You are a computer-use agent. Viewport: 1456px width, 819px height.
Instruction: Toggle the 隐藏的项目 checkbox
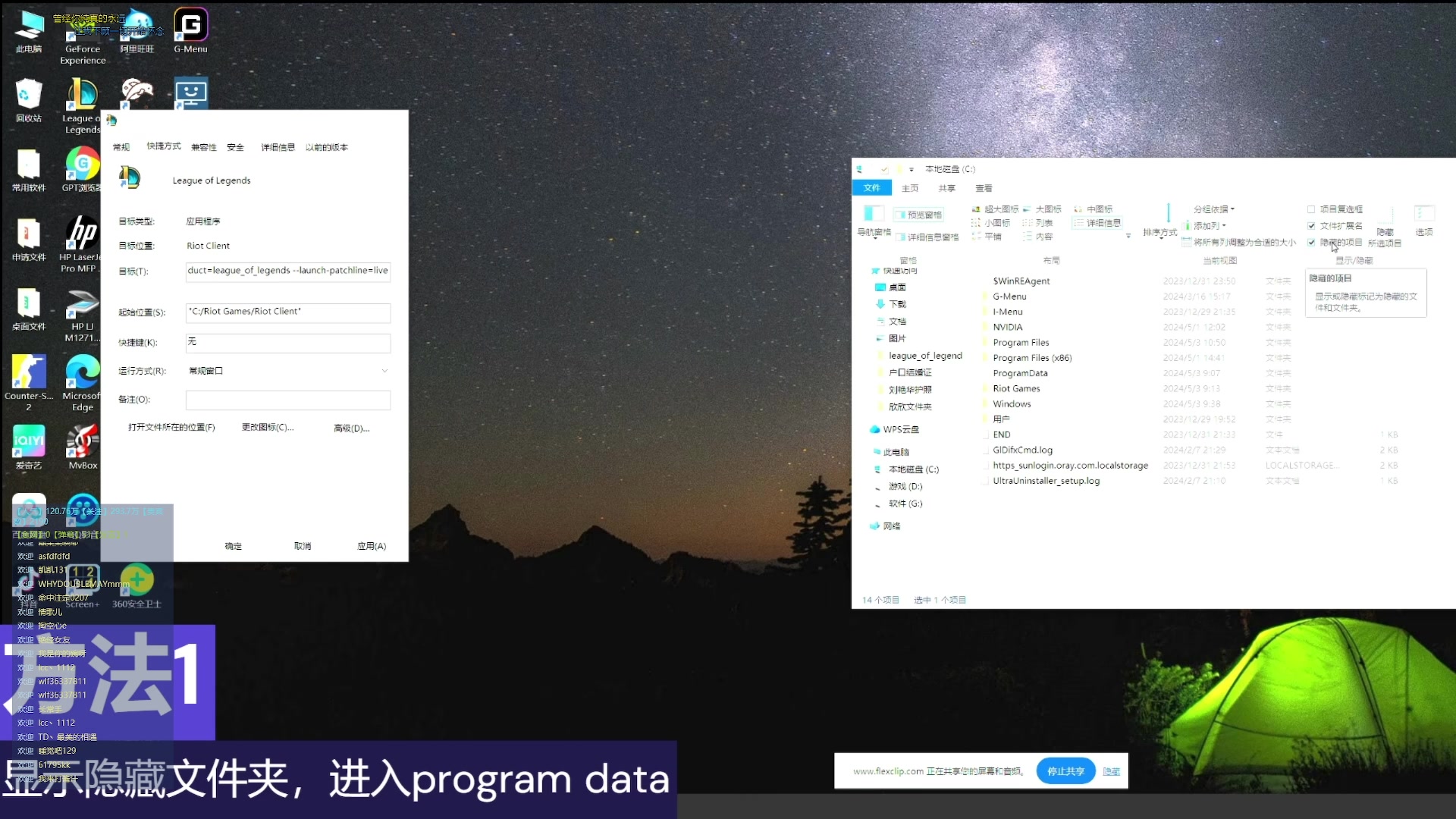point(1311,243)
